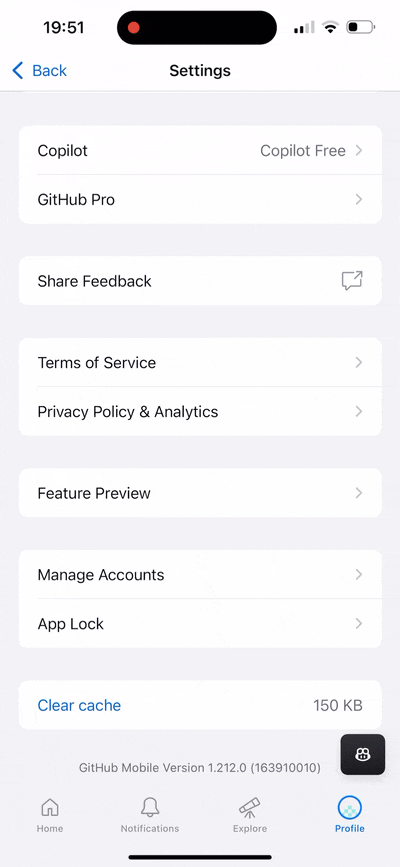Open the Explore telescope tab
The width and height of the screenshot is (400, 867).
[250, 815]
